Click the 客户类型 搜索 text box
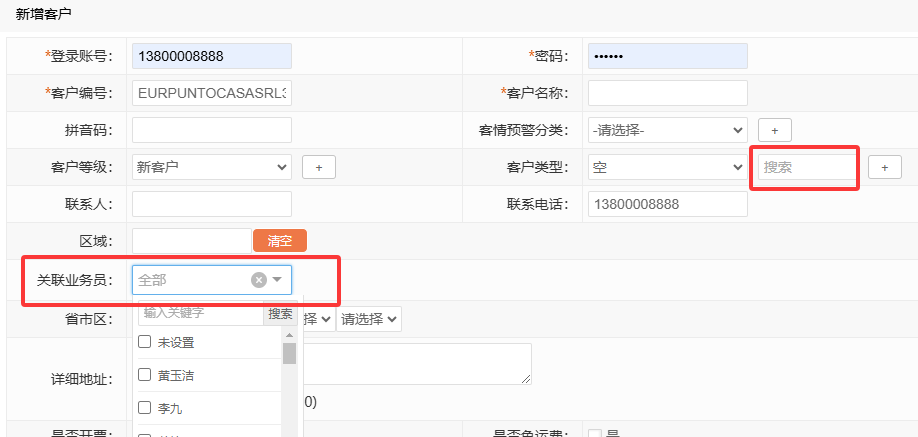This screenshot has height=437, width=918. 804,167
